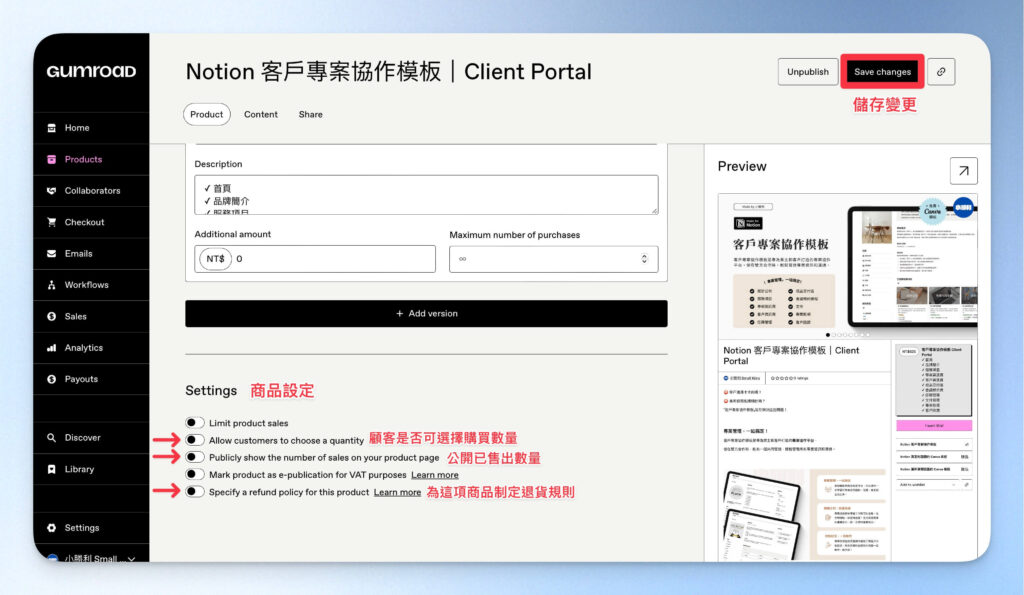This screenshot has height=595, width=1024.
Task: Open Emails in the sidebar
Action: pos(91,253)
